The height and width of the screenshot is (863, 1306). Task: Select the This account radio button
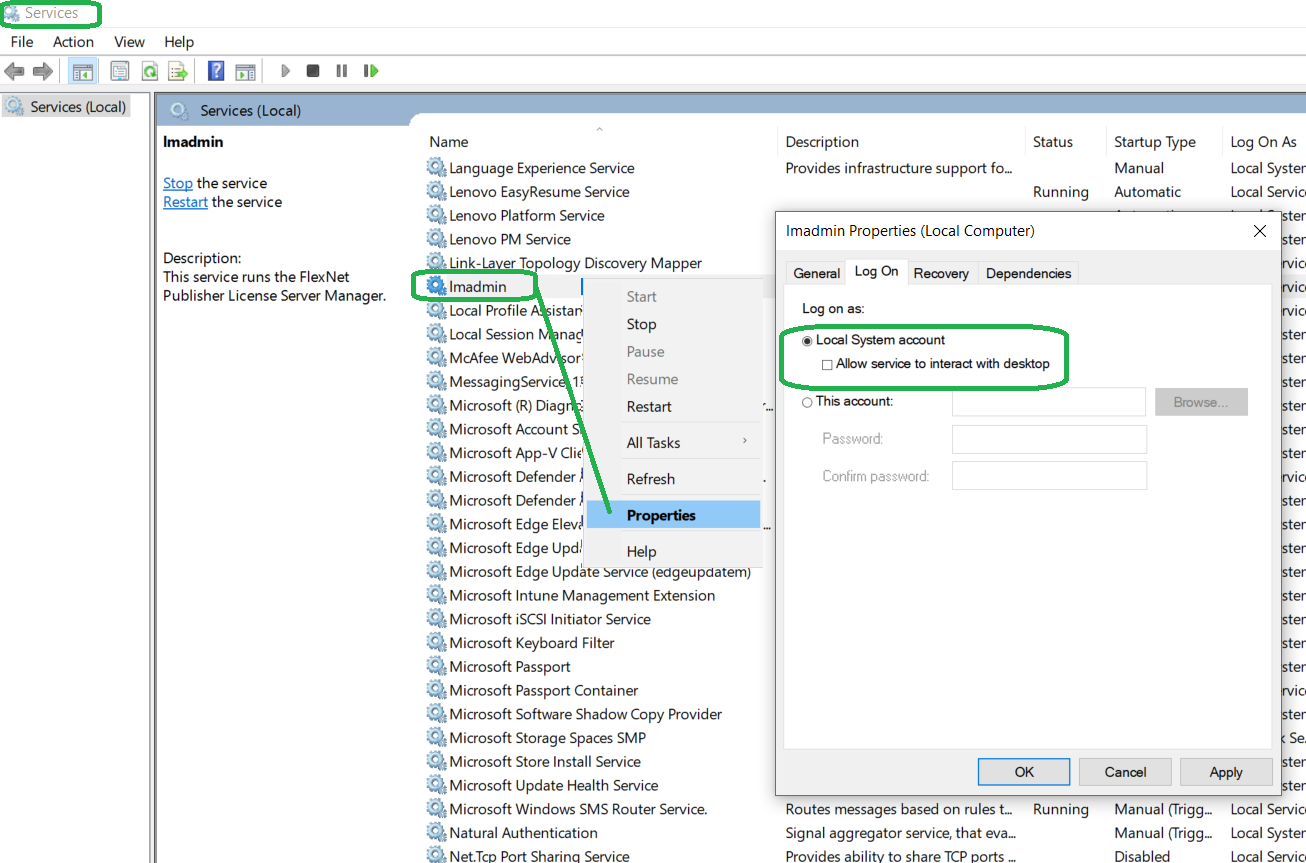(x=808, y=402)
